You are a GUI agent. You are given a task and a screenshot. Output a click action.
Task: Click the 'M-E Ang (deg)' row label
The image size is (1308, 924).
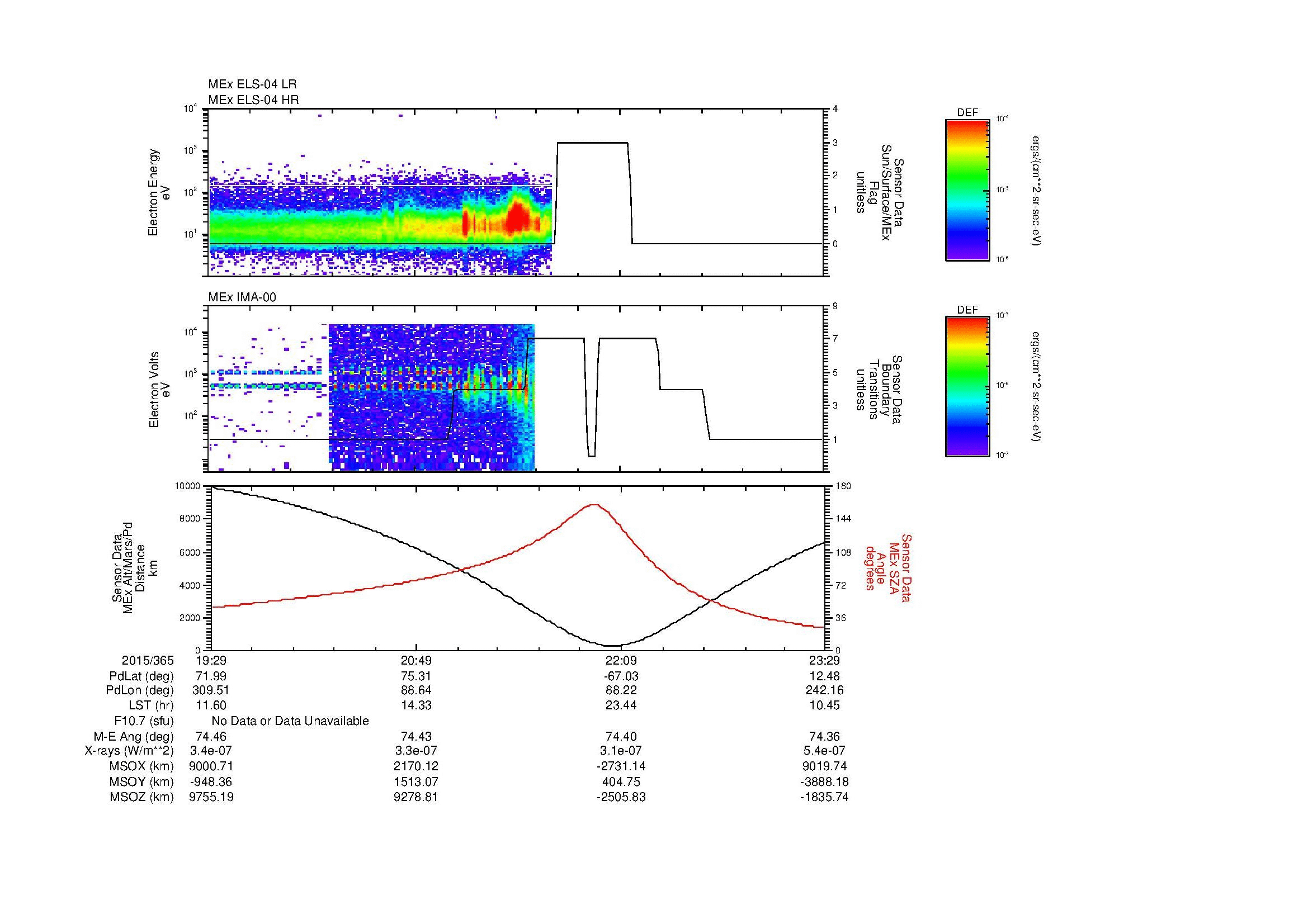click(x=134, y=737)
